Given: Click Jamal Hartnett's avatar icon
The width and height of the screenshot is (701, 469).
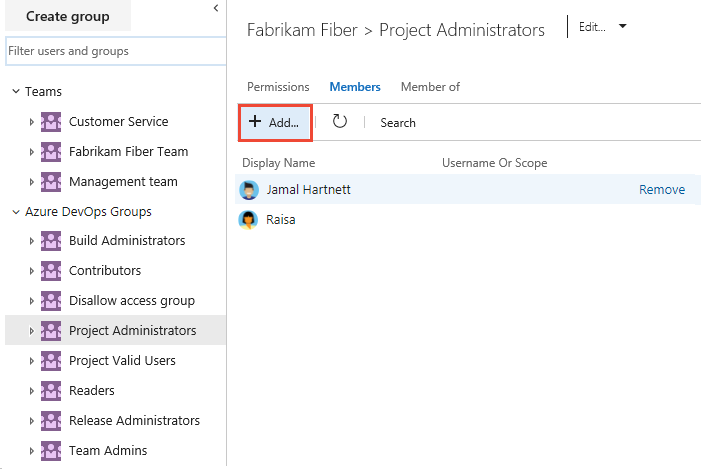Looking at the screenshot, I should pos(249,190).
